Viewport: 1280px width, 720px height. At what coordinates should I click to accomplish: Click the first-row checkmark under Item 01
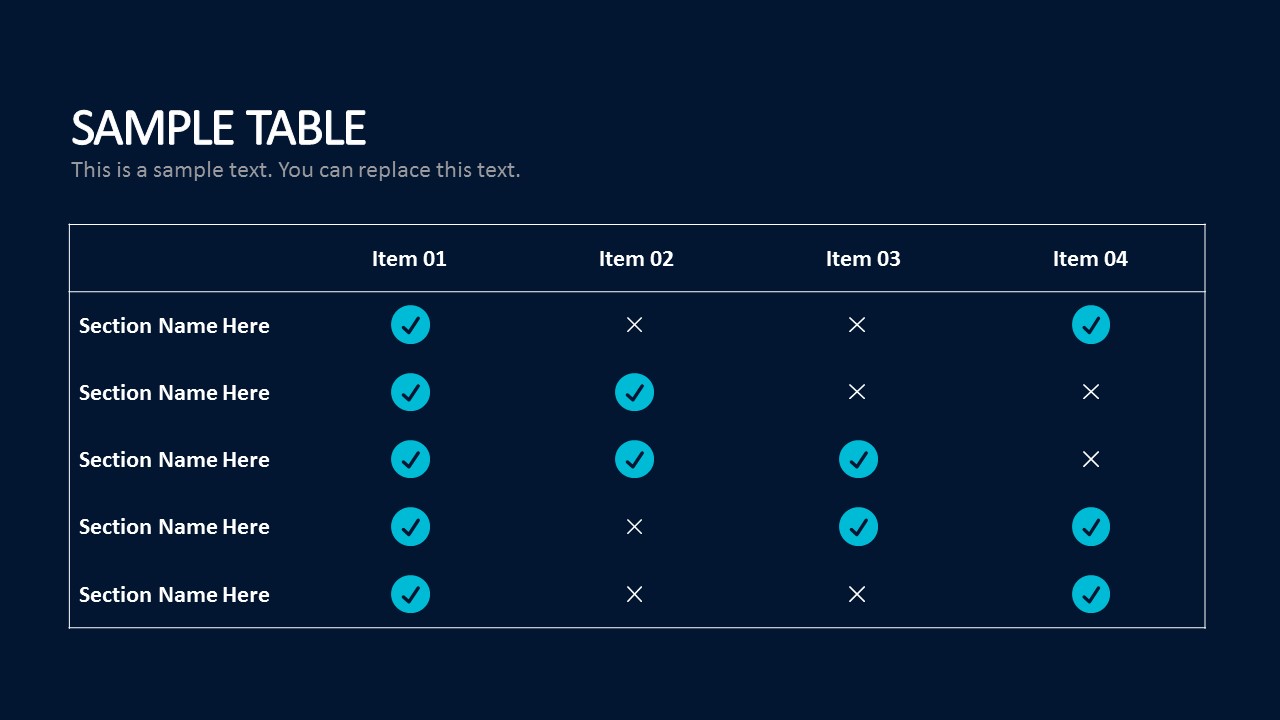click(410, 325)
